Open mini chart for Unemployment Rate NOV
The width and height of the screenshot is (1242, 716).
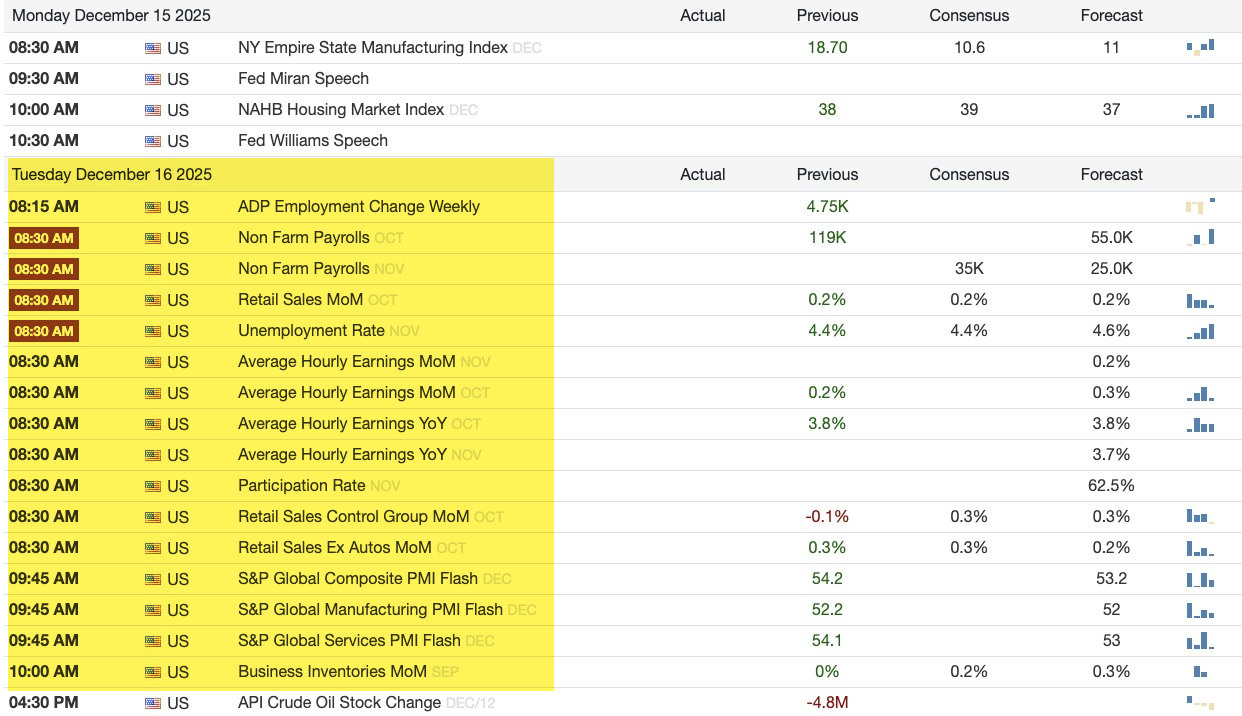click(1200, 331)
